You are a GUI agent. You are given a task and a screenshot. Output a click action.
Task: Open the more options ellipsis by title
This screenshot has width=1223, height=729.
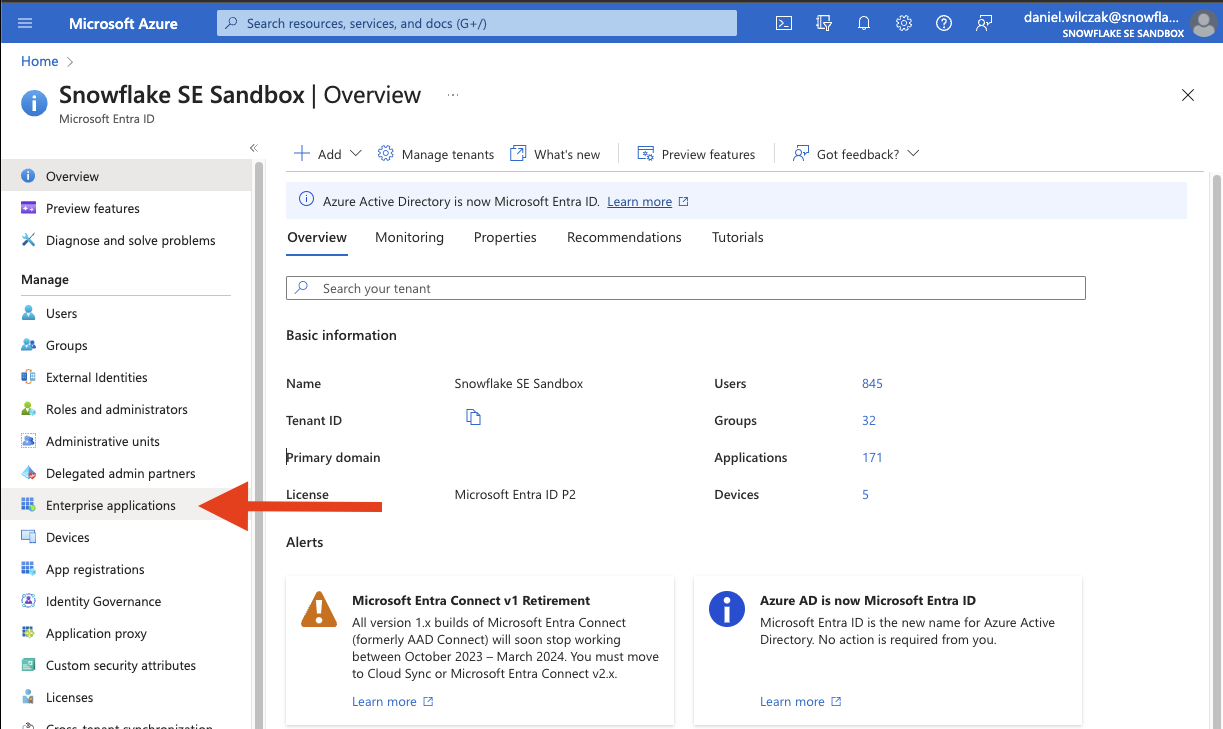[x=453, y=95]
